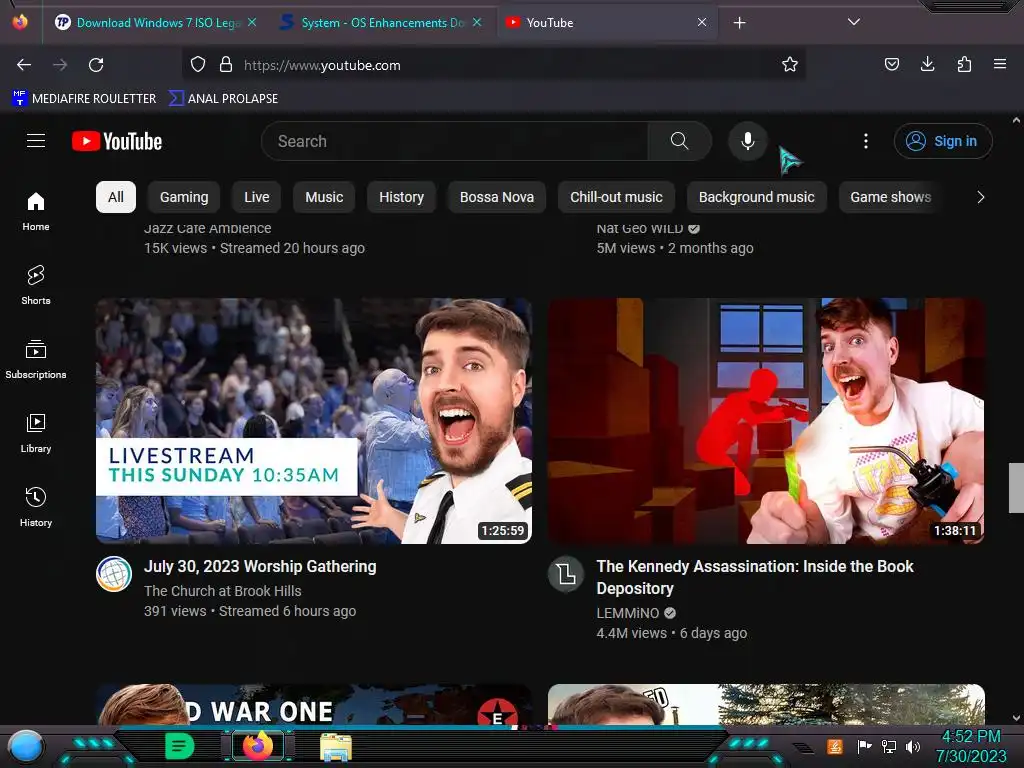Select the Background music chip
The height and width of the screenshot is (768, 1024).
[757, 197]
